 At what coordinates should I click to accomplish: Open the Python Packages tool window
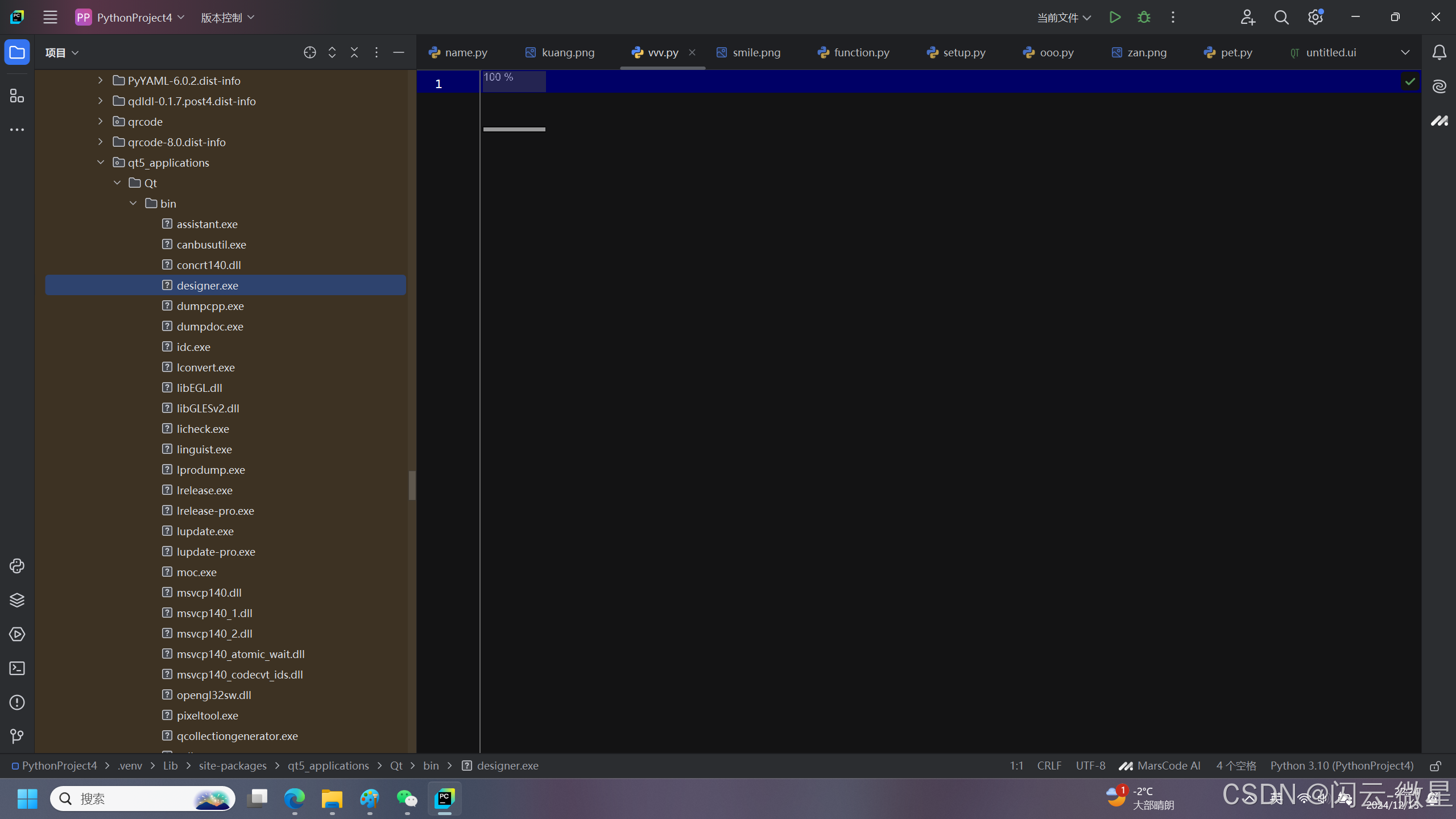tap(17, 600)
